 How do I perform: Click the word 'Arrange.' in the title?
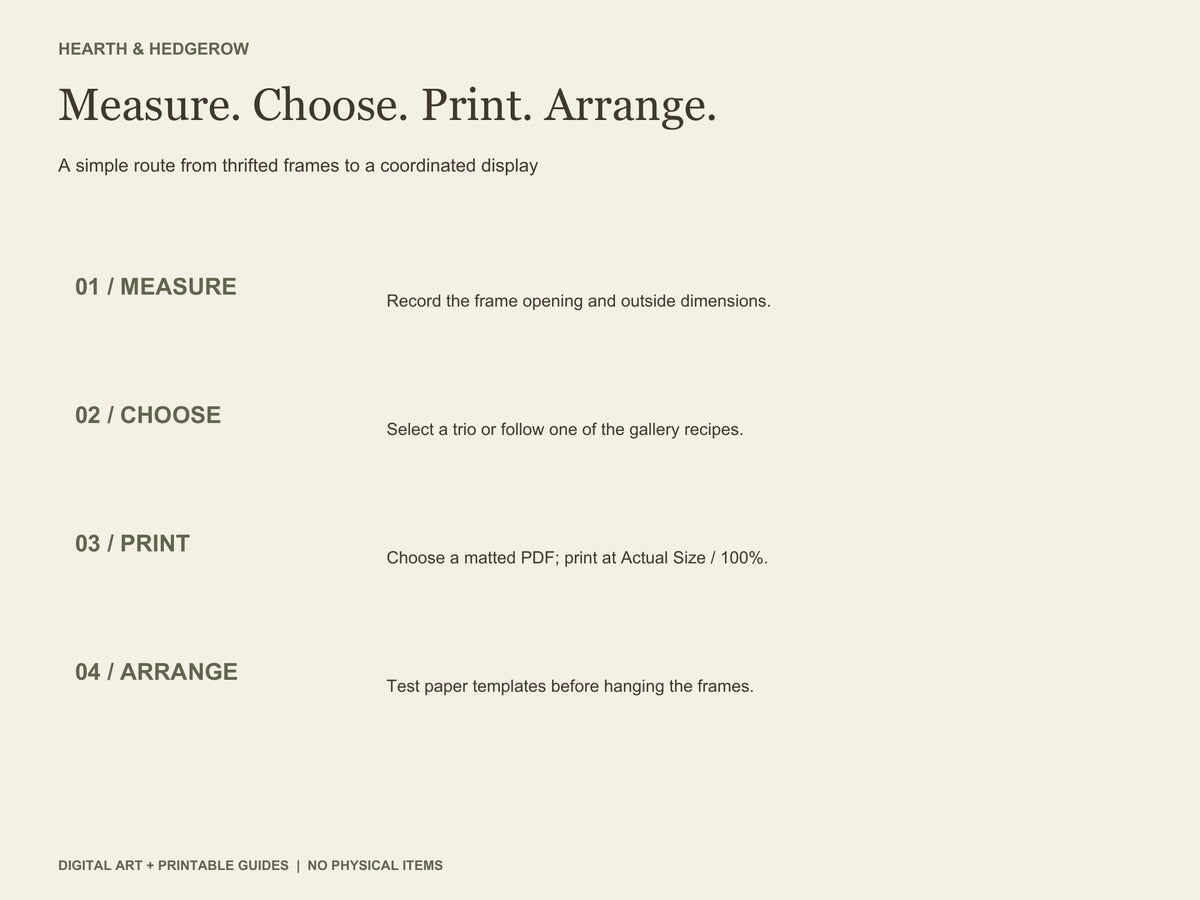click(630, 105)
